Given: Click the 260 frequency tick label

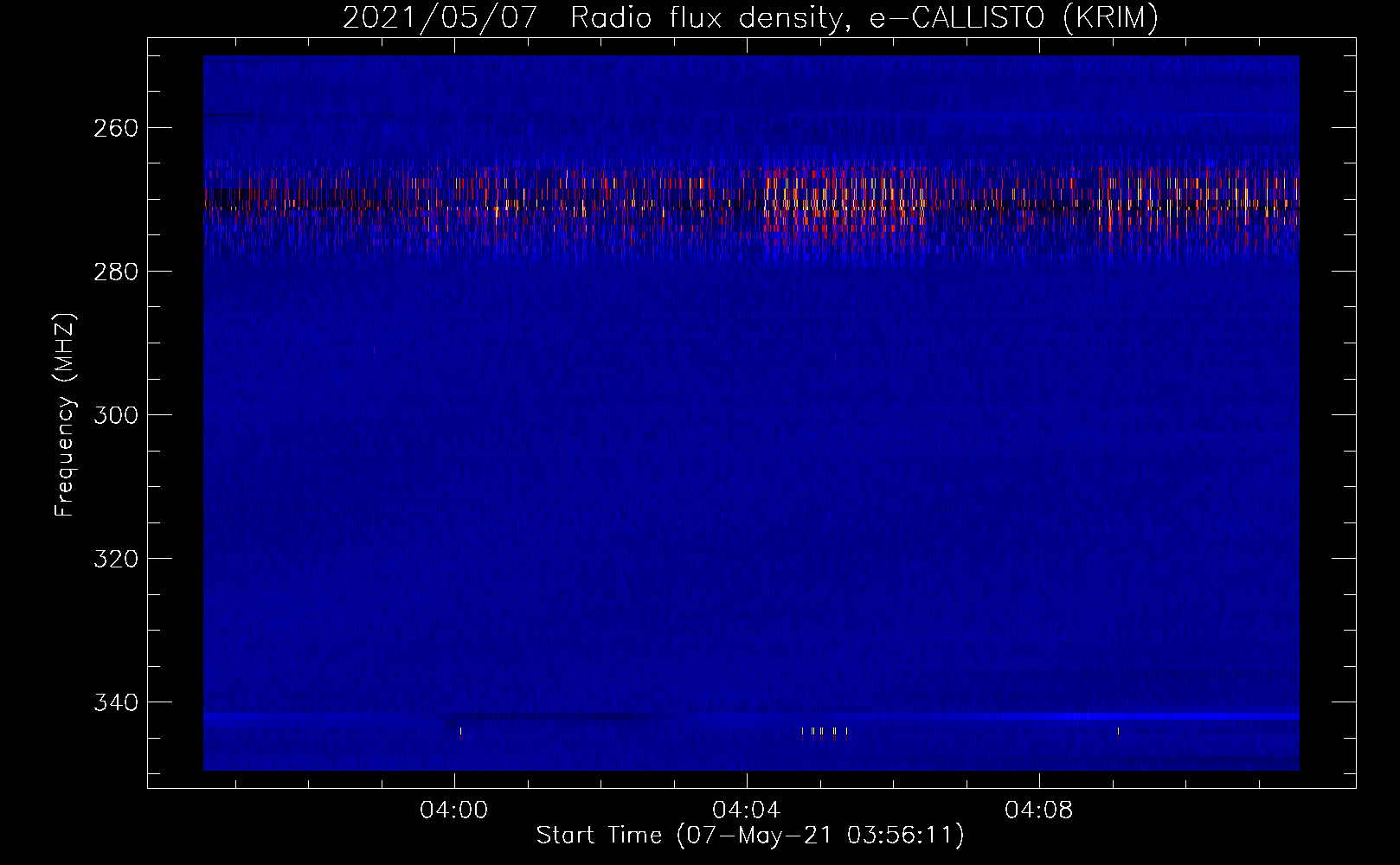Looking at the screenshot, I should coord(116,128).
